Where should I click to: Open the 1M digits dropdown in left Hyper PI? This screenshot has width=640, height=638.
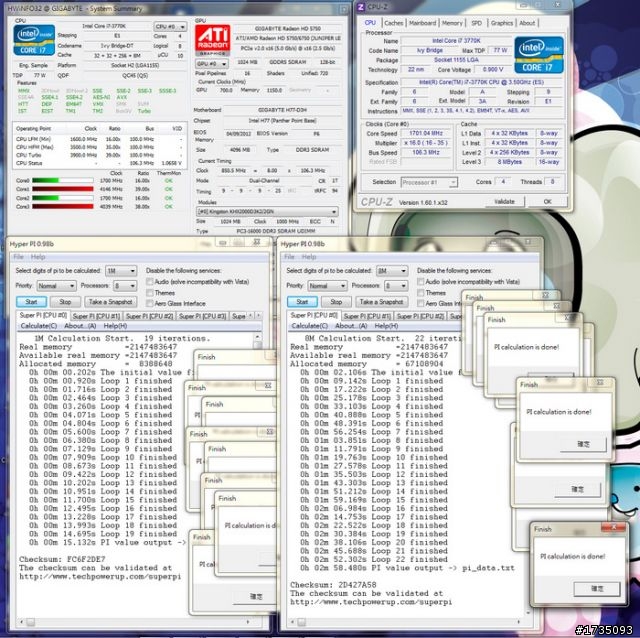pyautogui.click(x=121, y=271)
